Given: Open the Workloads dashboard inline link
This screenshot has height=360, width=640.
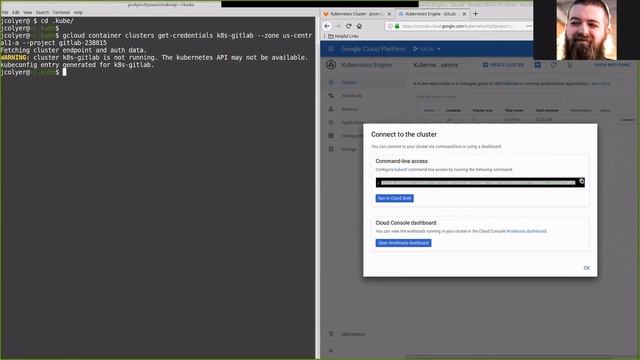Looking at the screenshot, I should (x=526, y=231).
